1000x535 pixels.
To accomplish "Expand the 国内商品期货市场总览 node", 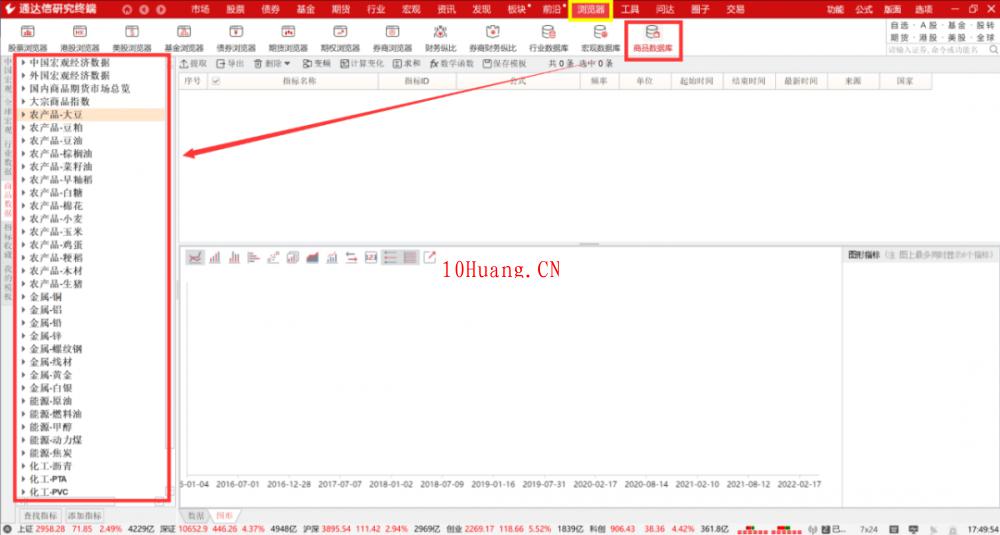I will point(24,89).
